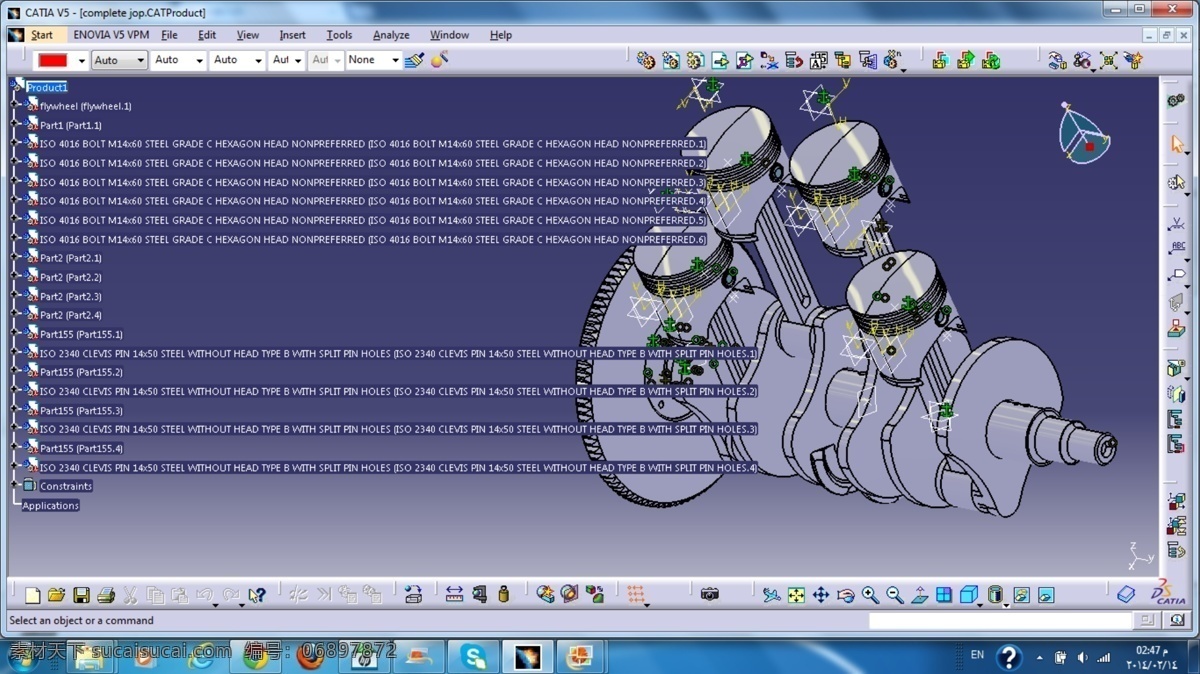
Task: Open the ENOVIA V5 VPM menu
Action: (x=111, y=35)
